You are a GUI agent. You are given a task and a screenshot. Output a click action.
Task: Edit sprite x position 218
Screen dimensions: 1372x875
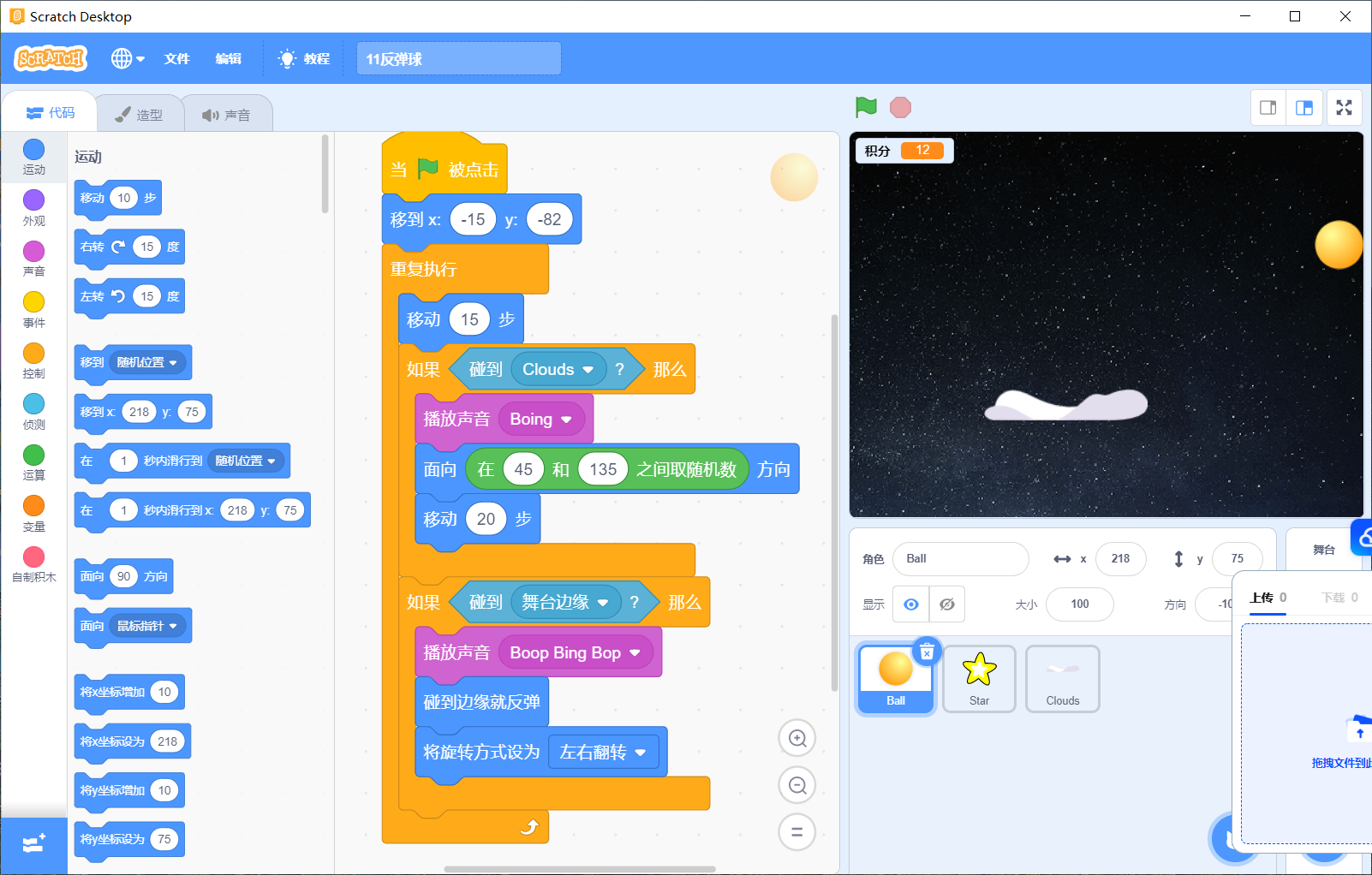1121,559
